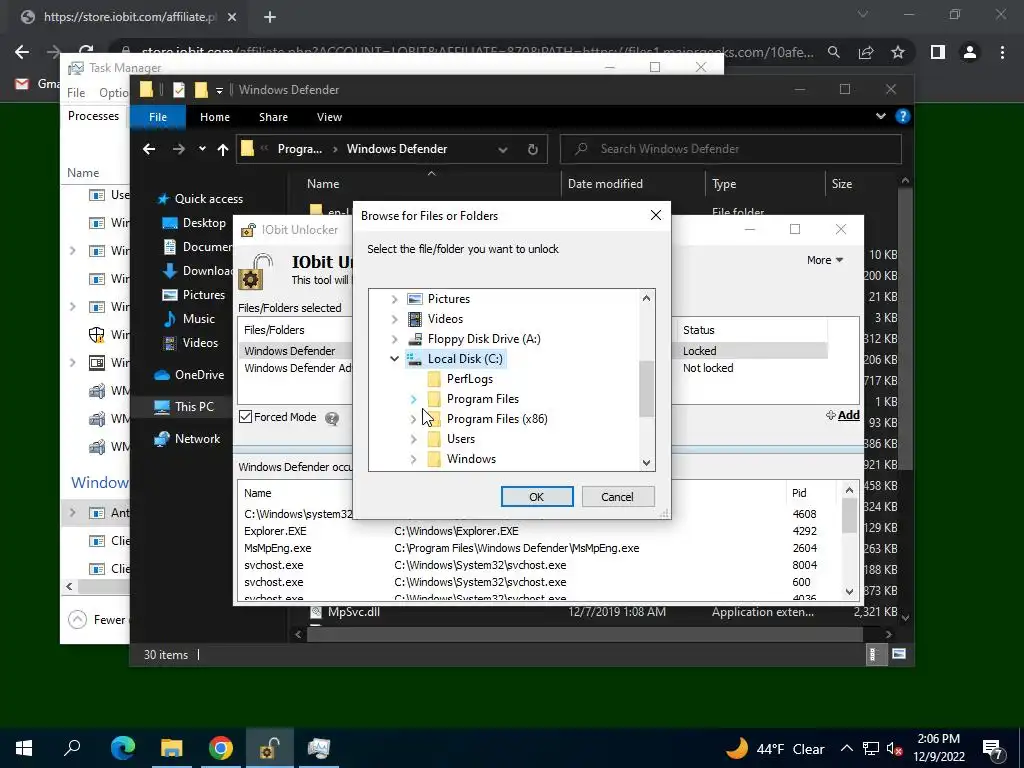Sort by Date modified column in Explorer

605,184
